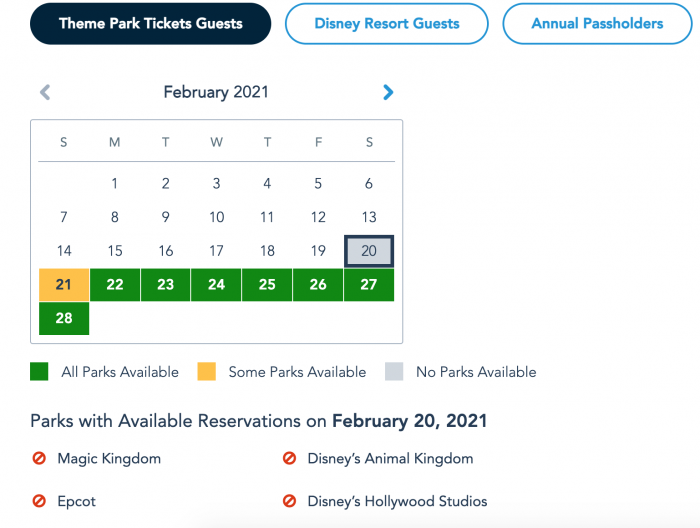Screen dimensions: 700x528
Task: Click yellow Some Parks Available swatch
Action: click(207, 372)
